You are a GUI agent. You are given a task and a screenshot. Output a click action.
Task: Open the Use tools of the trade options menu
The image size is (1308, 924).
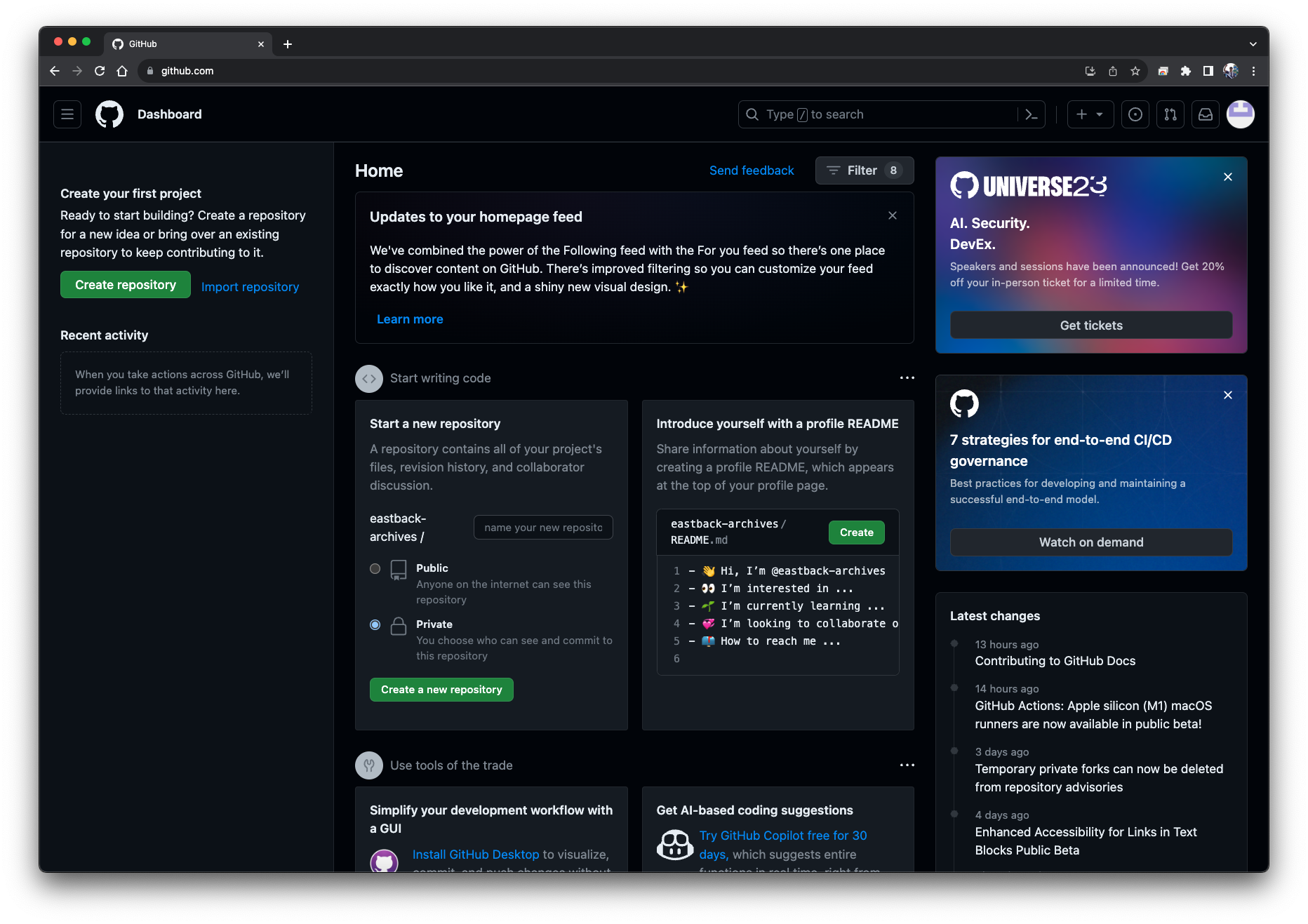[x=907, y=765]
